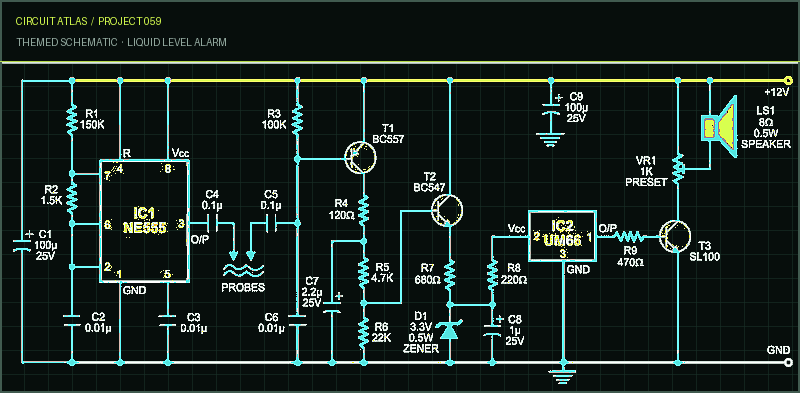This screenshot has height=393, width=800.
Task: Select the R6 22K resistor symbol
Action: pos(363,332)
